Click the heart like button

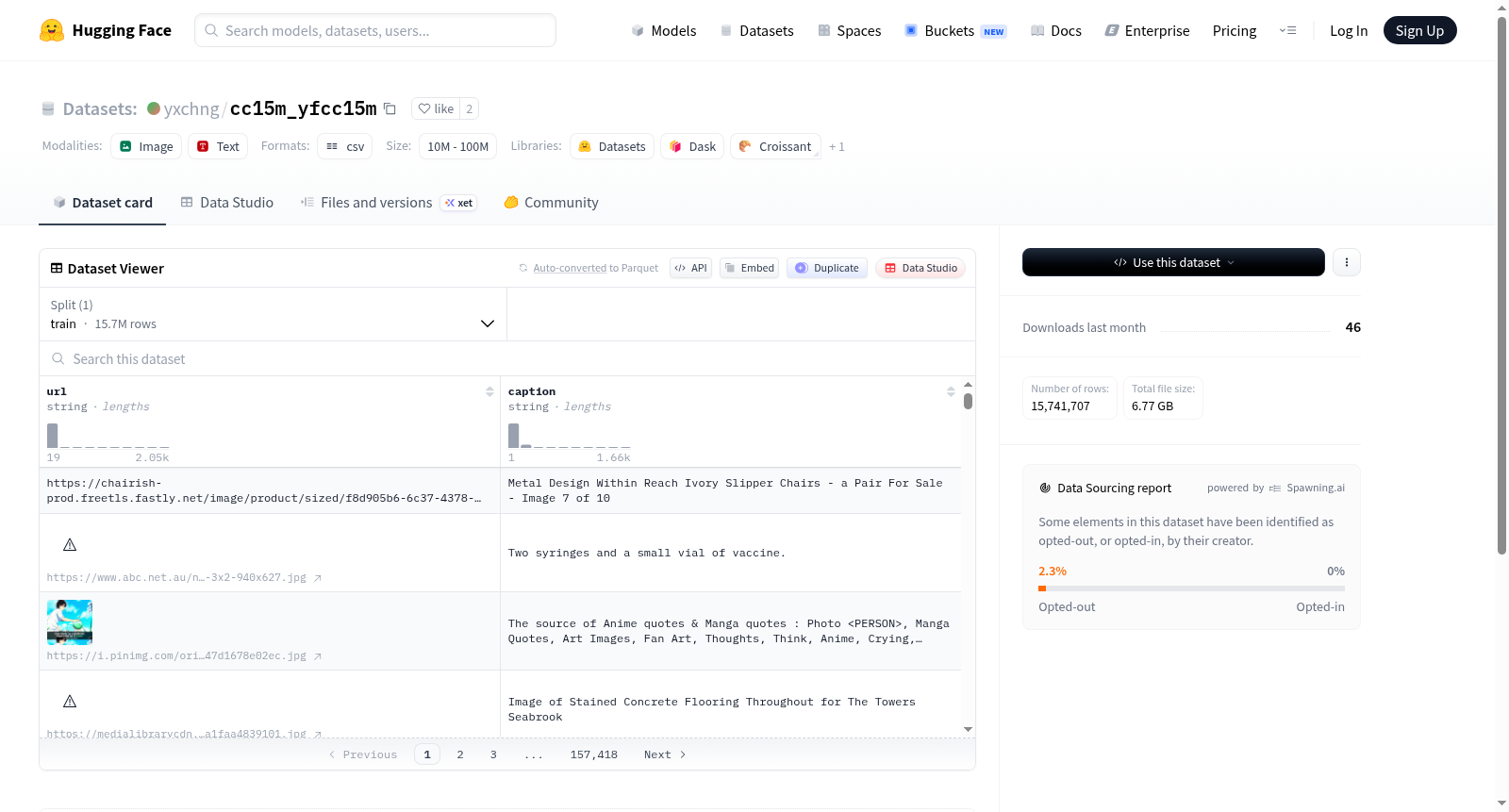(436, 108)
